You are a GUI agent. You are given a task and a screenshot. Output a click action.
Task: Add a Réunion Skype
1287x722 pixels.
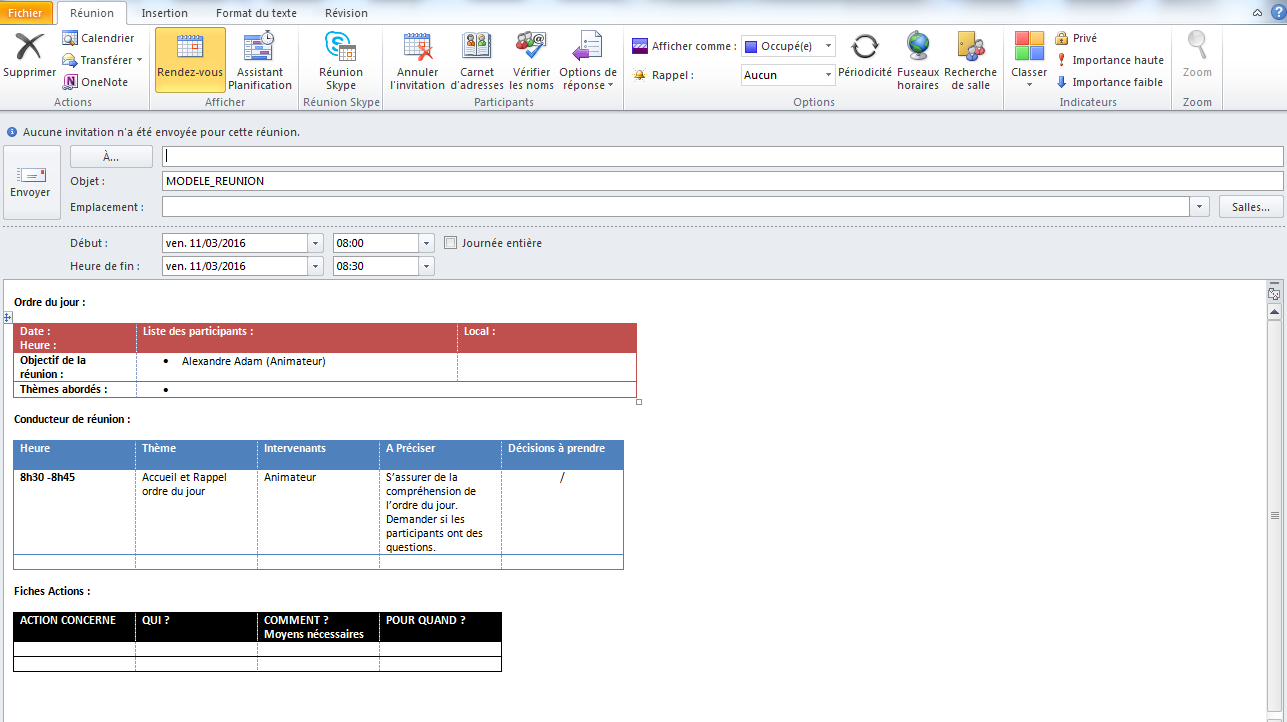(341, 60)
